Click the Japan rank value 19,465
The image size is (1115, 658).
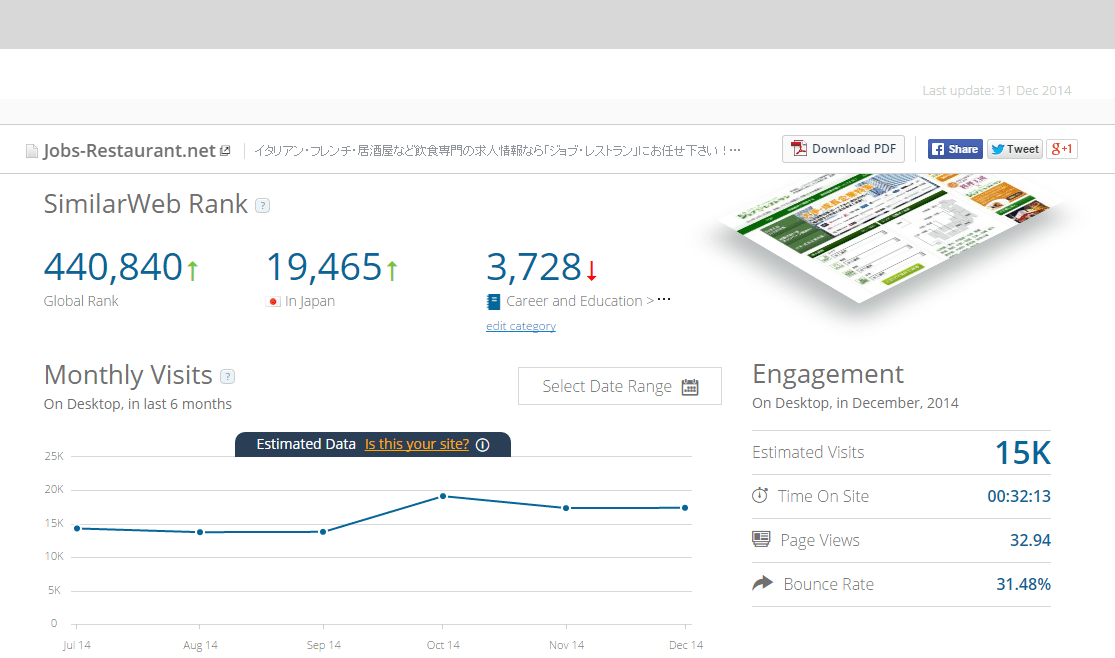pyautogui.click(x=324, y=267)
